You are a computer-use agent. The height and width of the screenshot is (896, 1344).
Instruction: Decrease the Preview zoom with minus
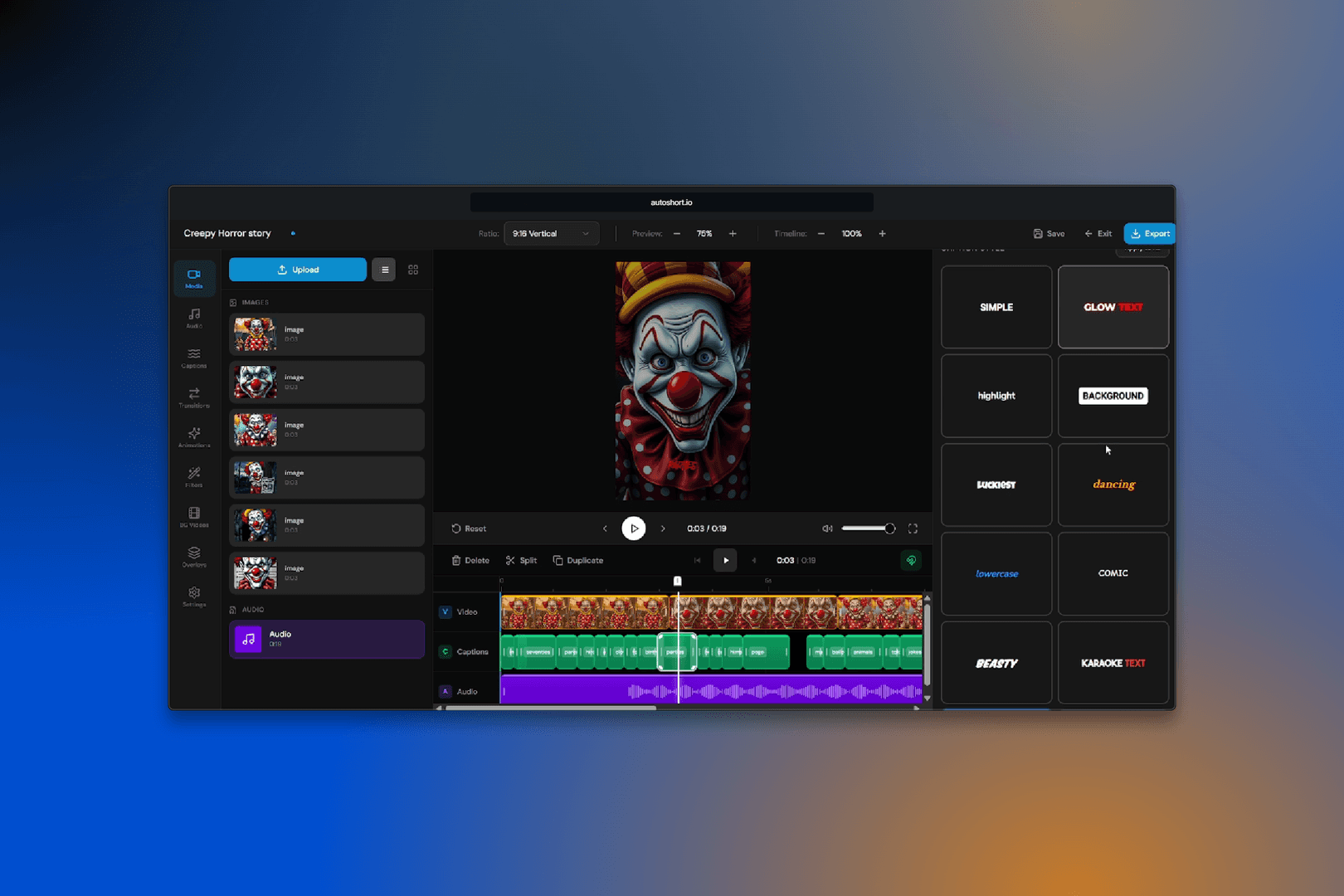677,234
